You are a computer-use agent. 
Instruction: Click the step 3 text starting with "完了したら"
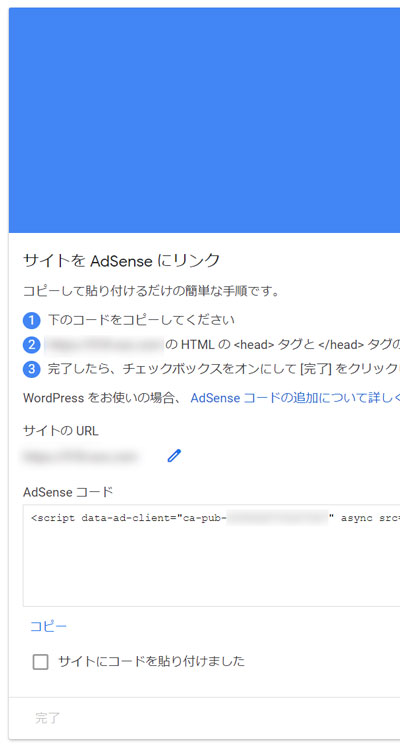click(x=224, y=369)
